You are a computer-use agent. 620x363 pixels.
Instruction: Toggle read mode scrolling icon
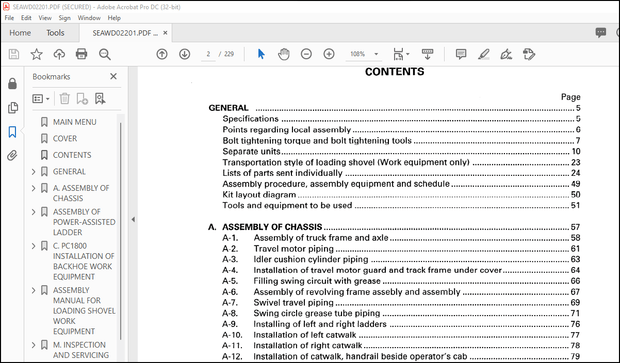pyautogui.click(x=427, y=54)
